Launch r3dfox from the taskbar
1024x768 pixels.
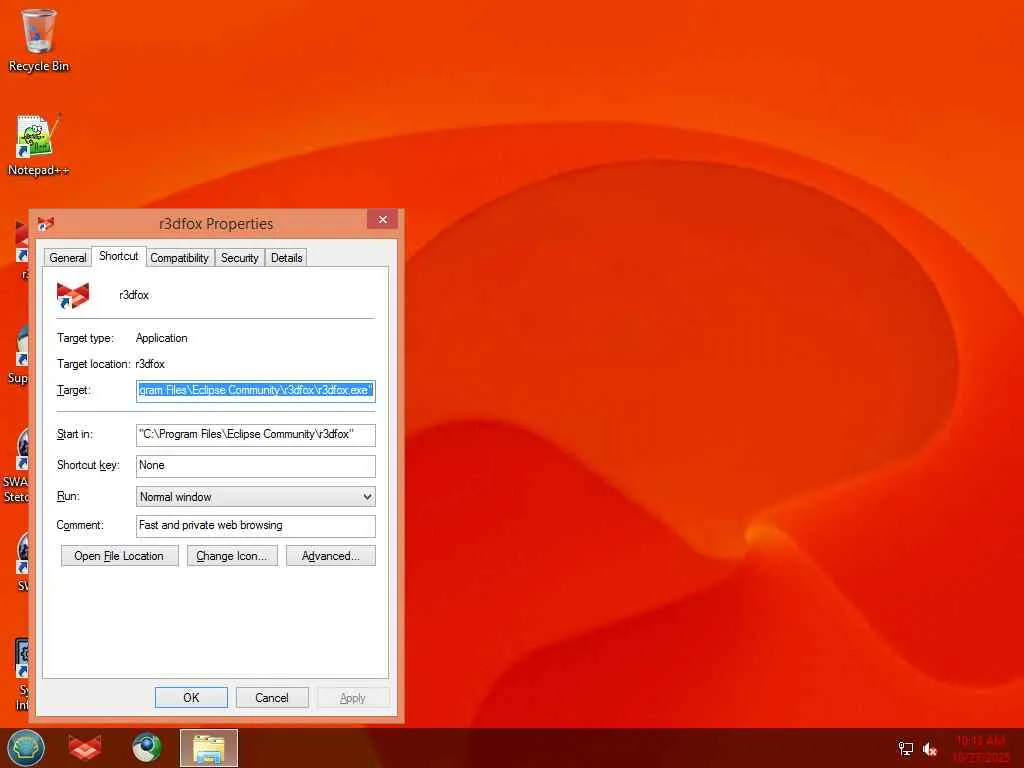(x=85, y=748)
